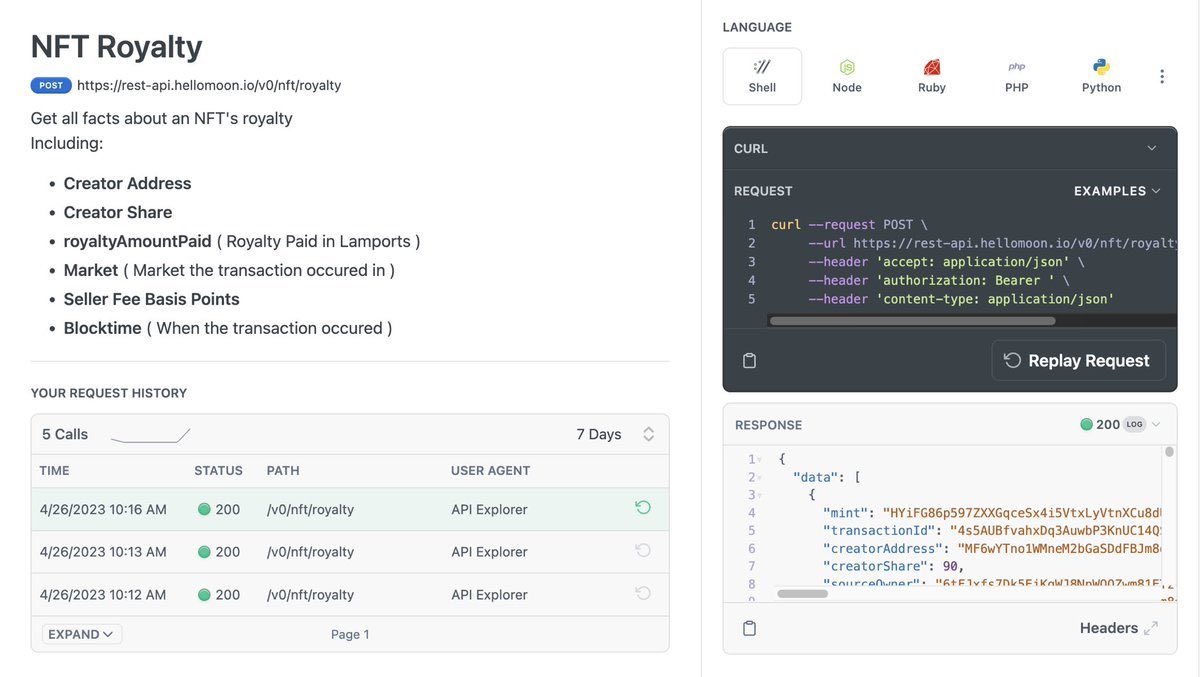Copy the cURL request to clipboard

(749, 361)
